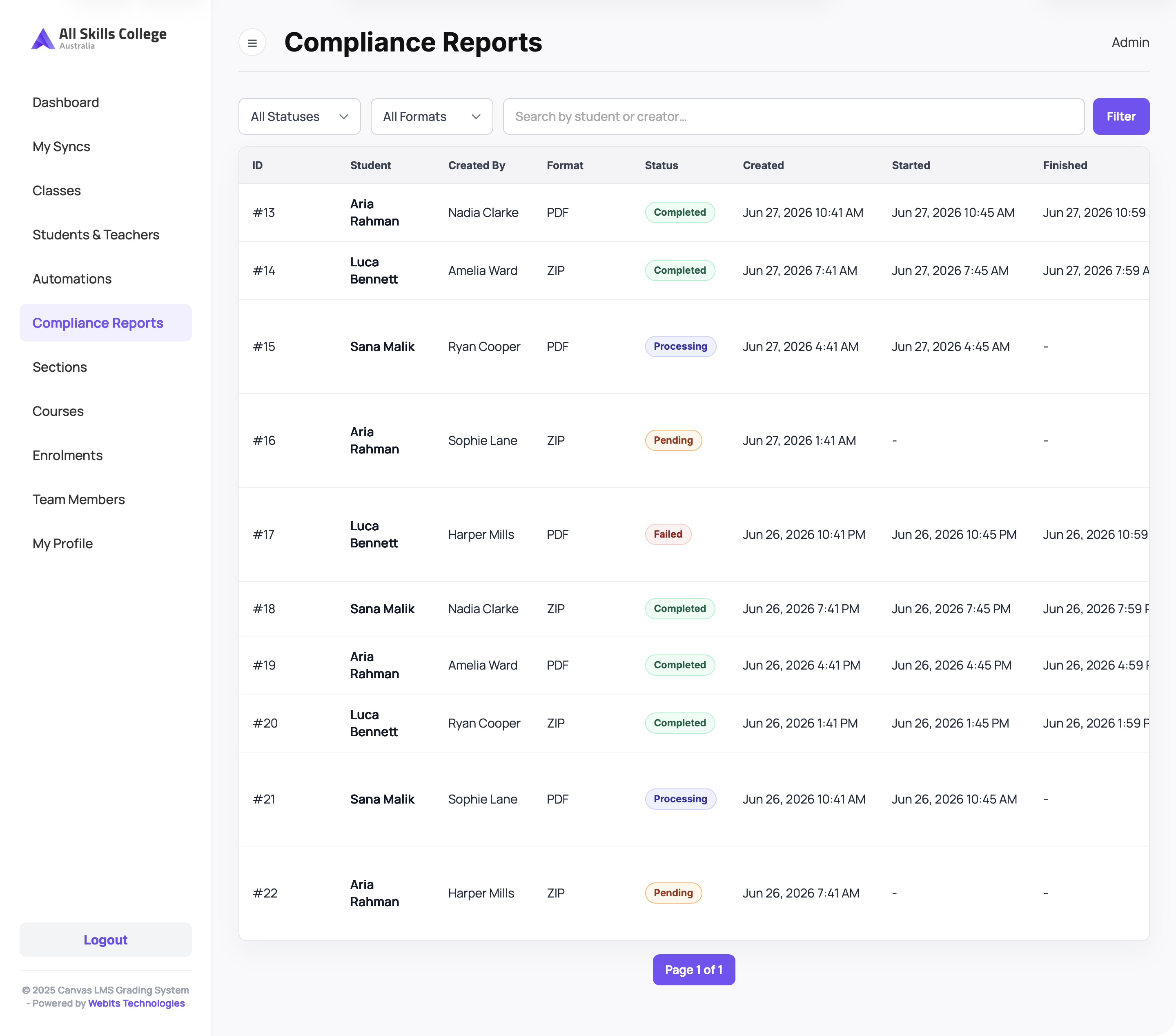Open the All Statuses dropdown

point(300,116)
